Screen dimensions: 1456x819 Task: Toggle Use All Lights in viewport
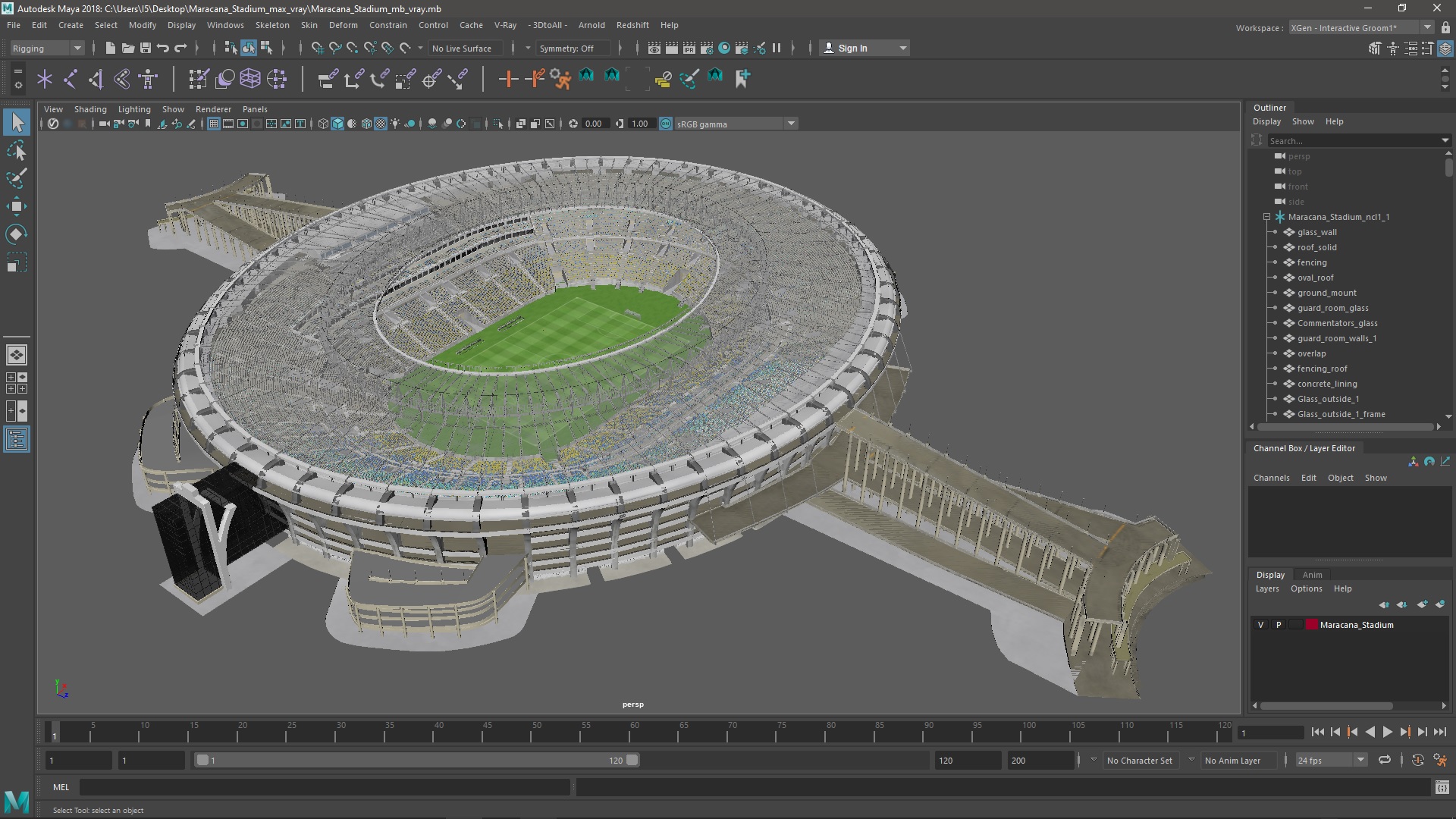click(x=395, y=124)
